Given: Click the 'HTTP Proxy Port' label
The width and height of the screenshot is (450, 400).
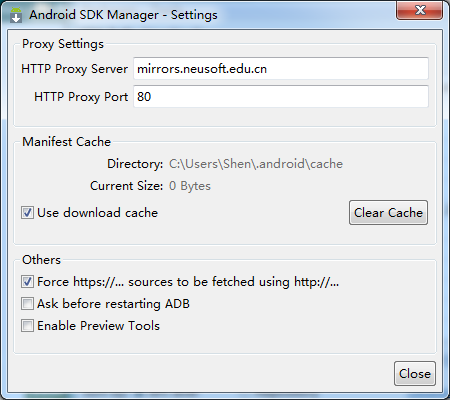Looking at the screenshot, I should point(81,97).
